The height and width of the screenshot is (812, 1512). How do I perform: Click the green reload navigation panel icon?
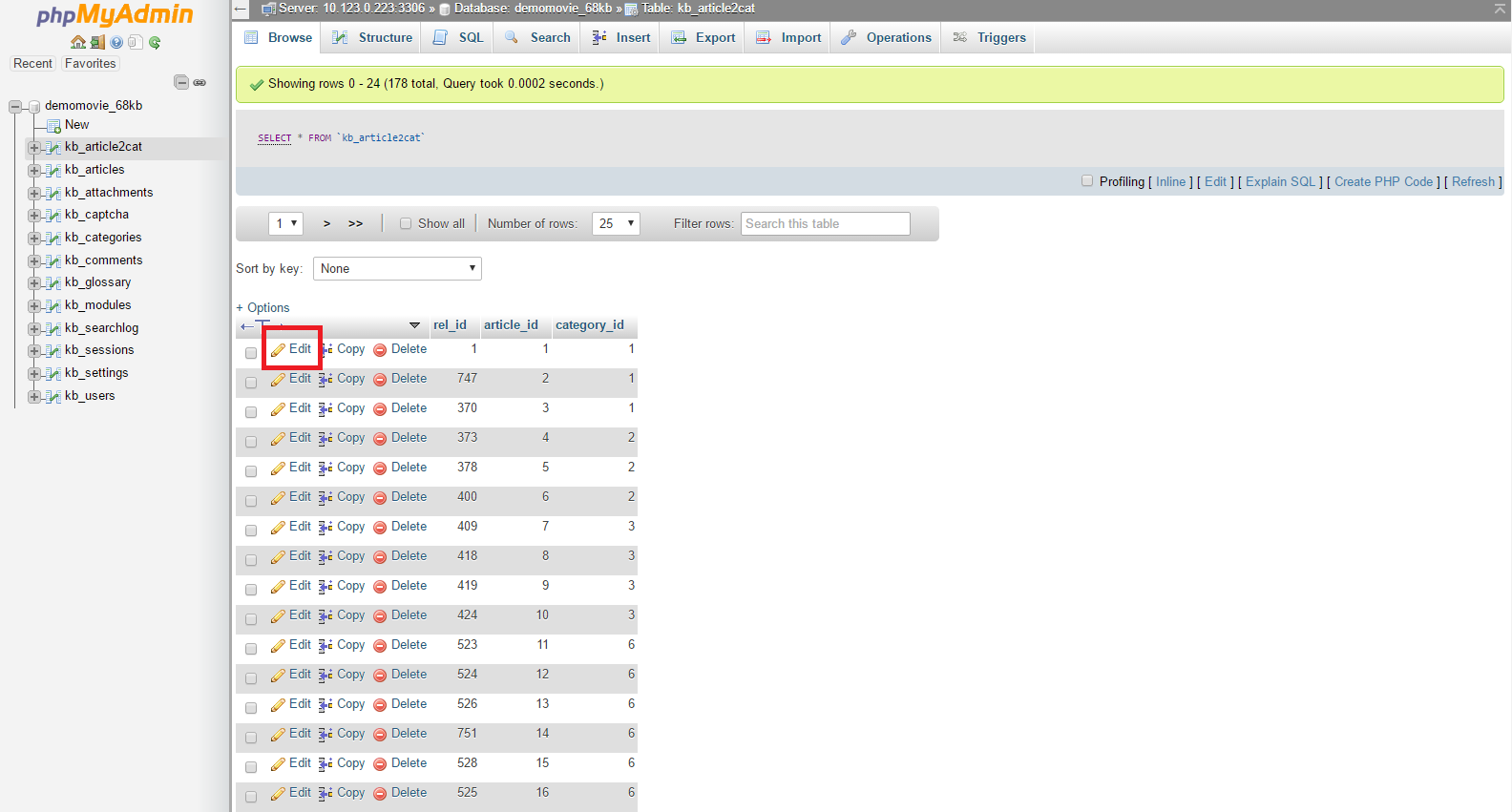[x=155, y=42]
